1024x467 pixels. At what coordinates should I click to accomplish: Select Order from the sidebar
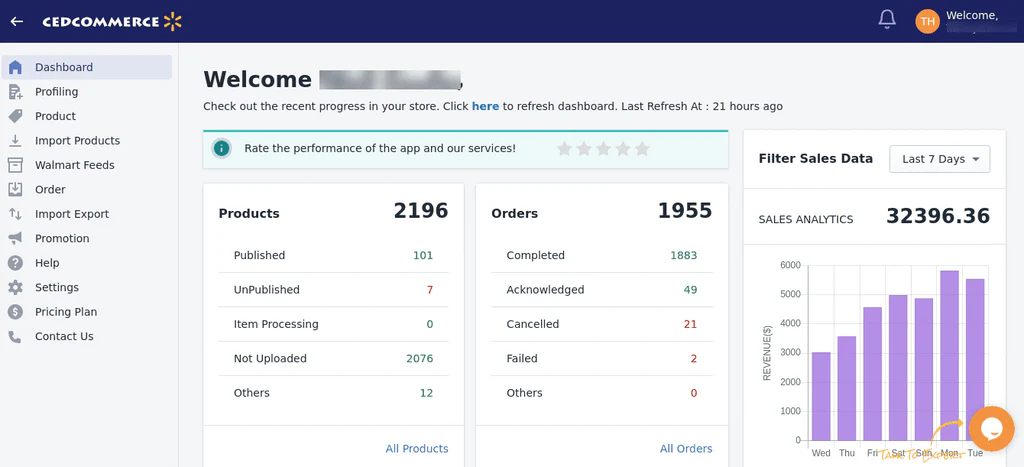[x=50, y=190]
